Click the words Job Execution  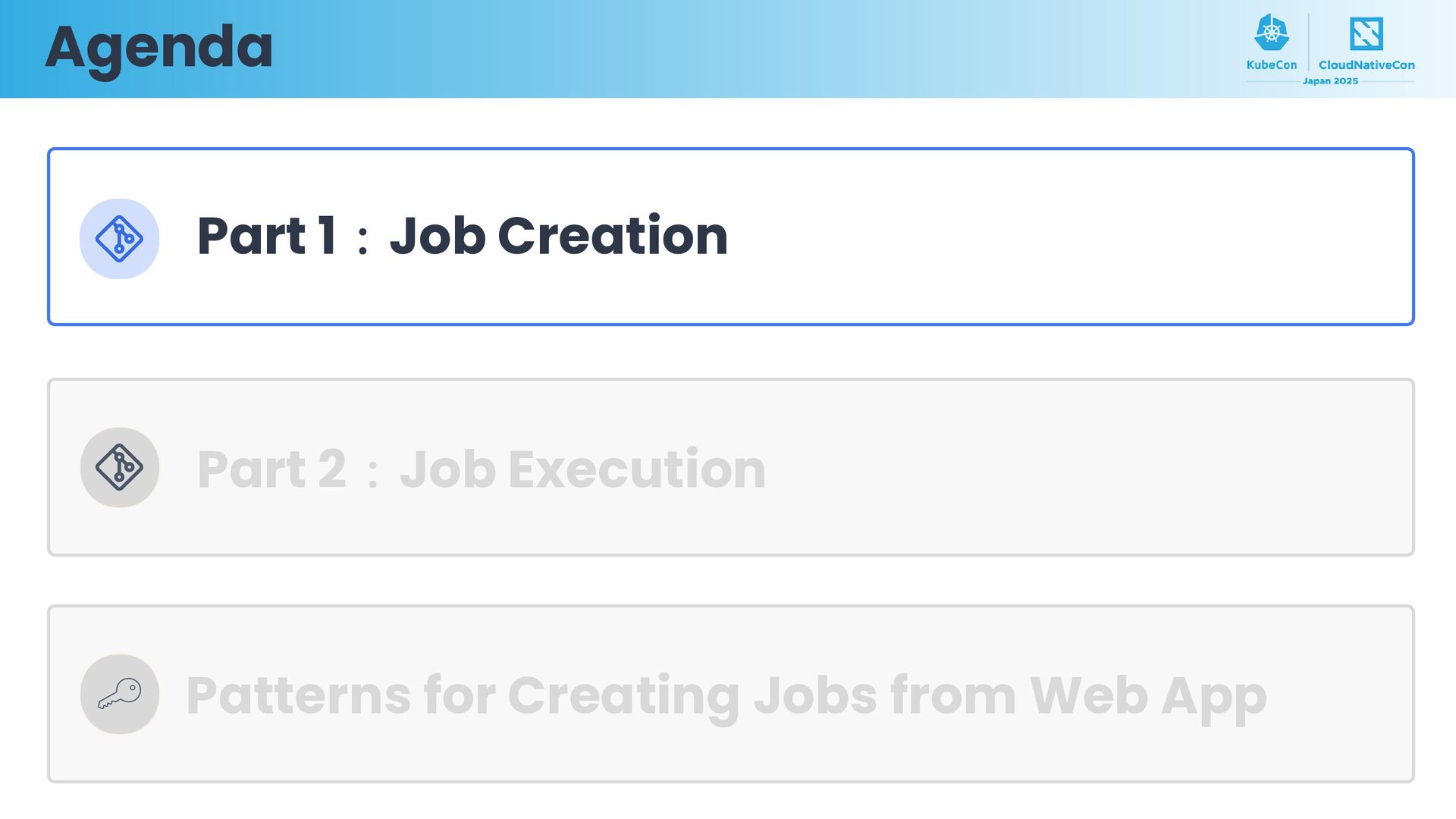coord(582,469)
